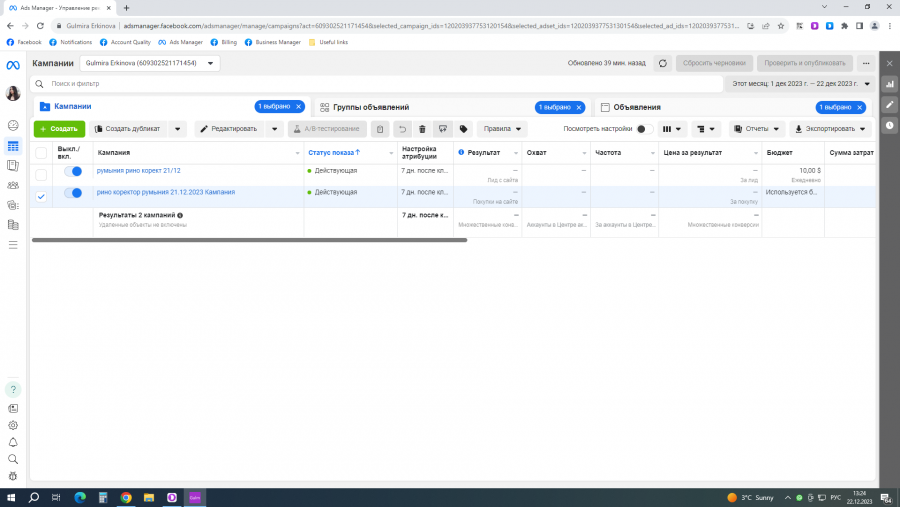Click the Создать дубликат button
Image resolution: width=900 pixels, height=507 pixels.
(128, 129)
